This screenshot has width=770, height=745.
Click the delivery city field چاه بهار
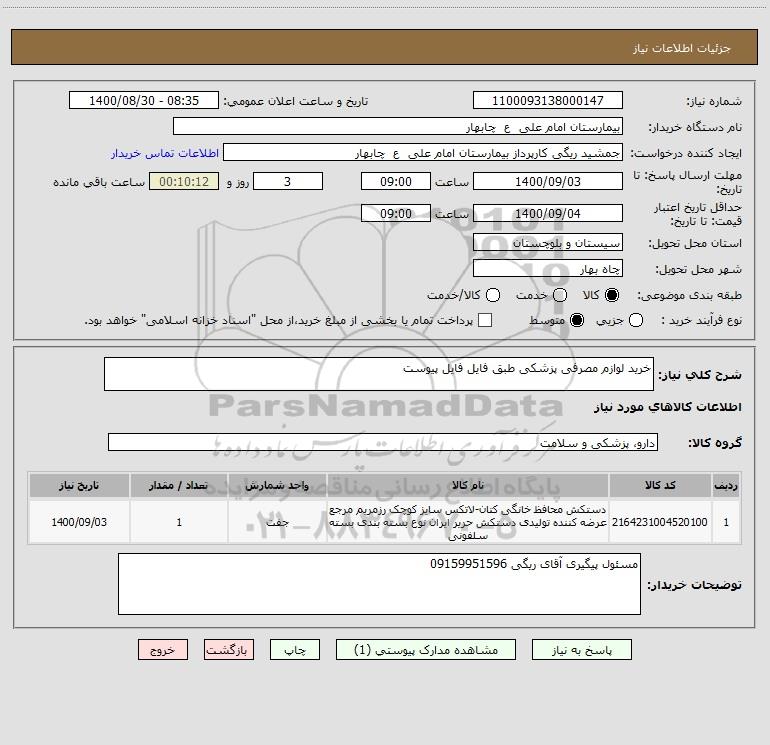548,268
